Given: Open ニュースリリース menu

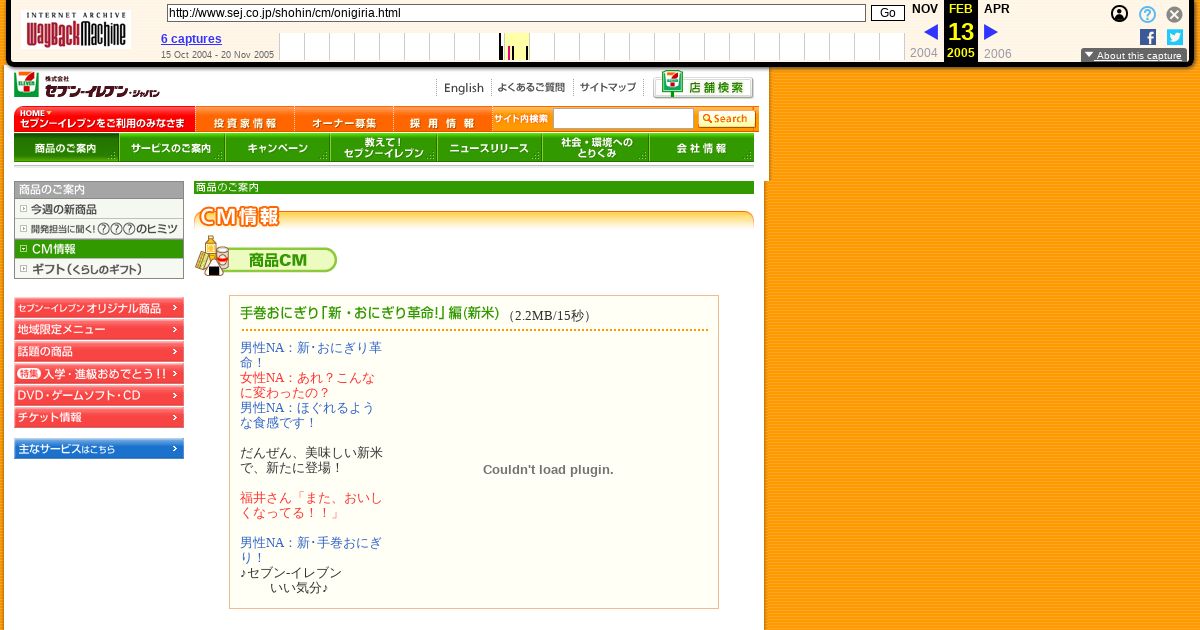Looking at the screenshot, I should [x=490, y=148].
